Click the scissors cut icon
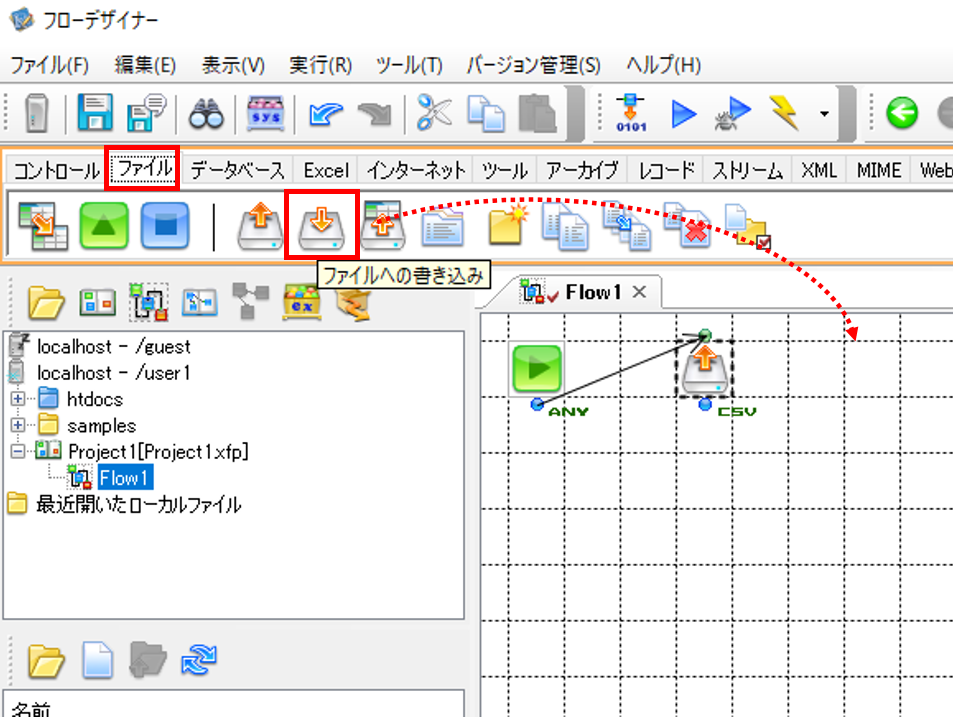 pos(434,112)
